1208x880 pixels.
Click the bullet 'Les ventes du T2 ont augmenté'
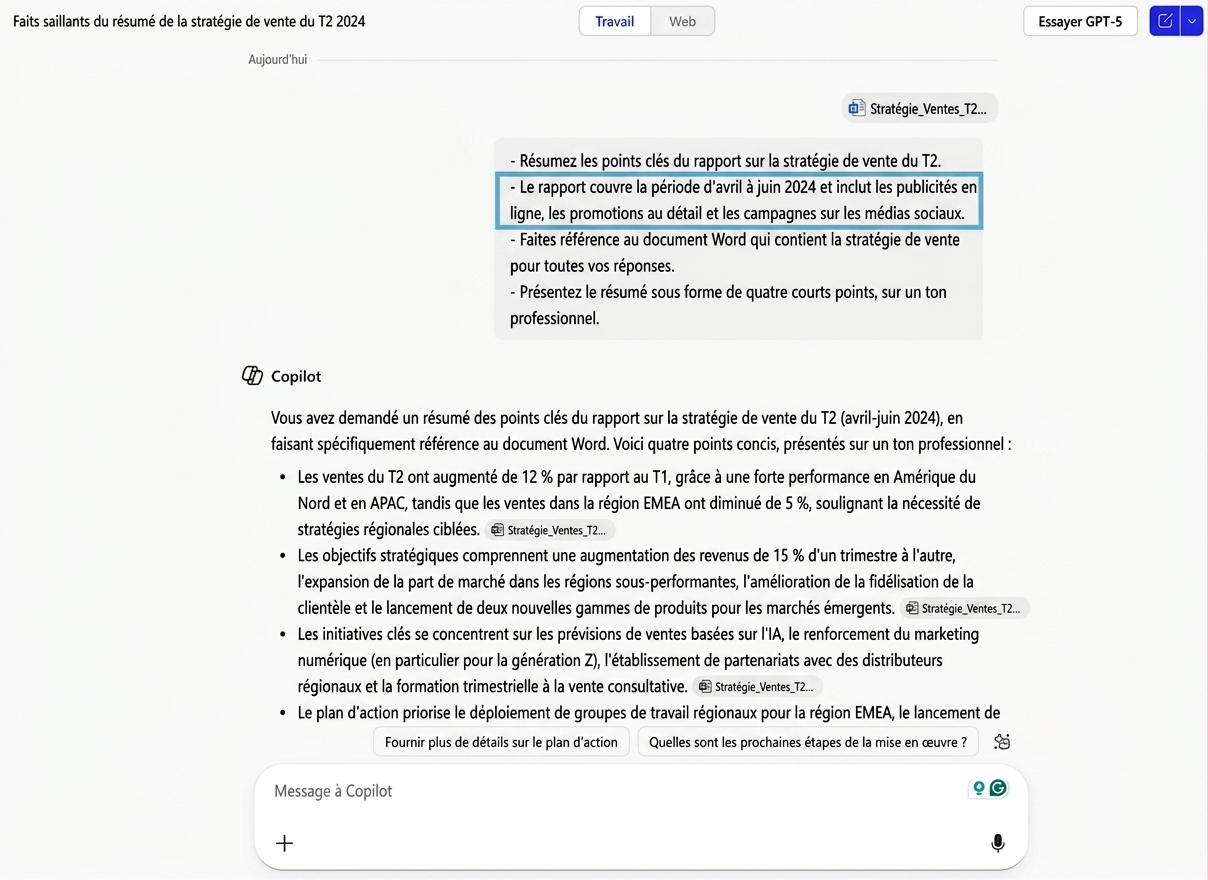tap(639, 503)
